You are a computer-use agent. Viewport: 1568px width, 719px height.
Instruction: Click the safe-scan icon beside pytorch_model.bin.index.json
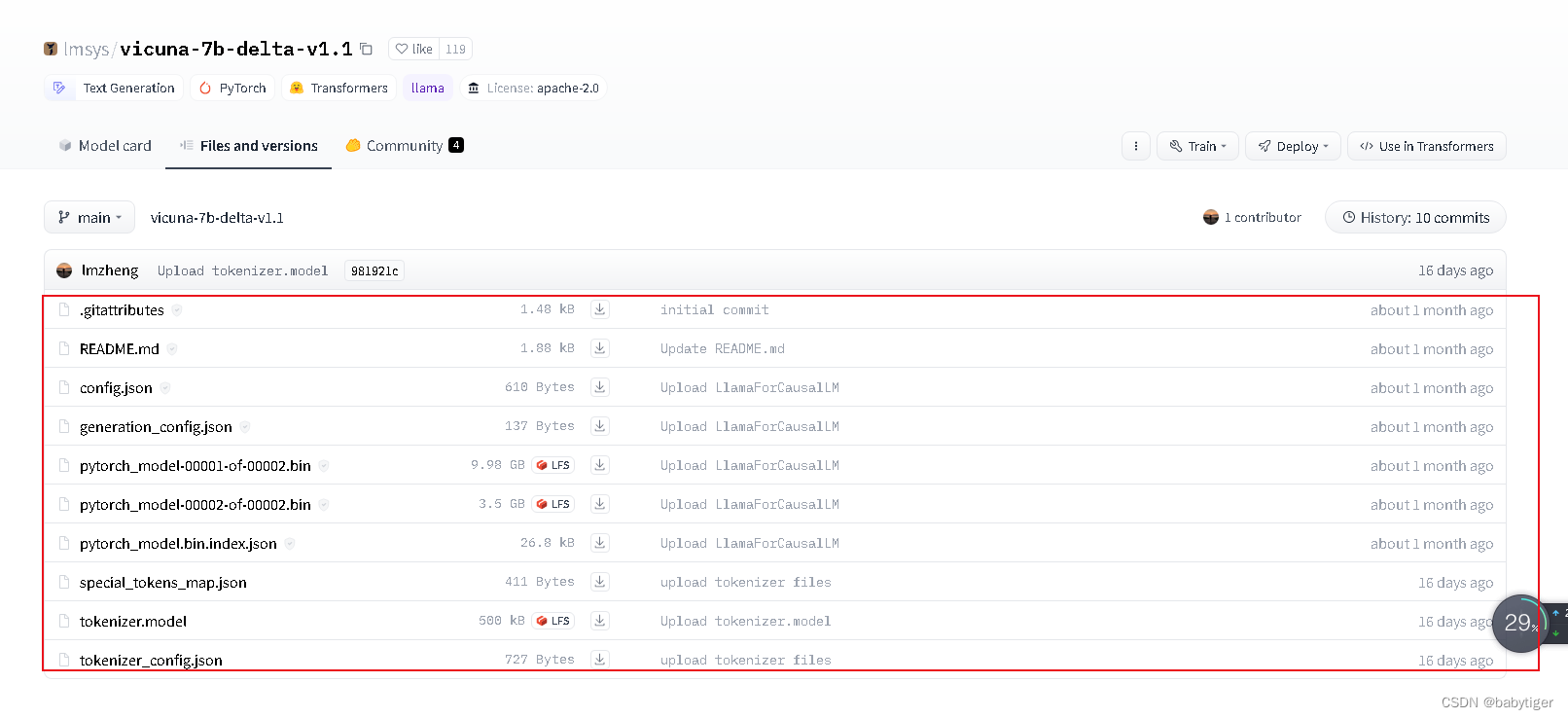click(290, 544)
